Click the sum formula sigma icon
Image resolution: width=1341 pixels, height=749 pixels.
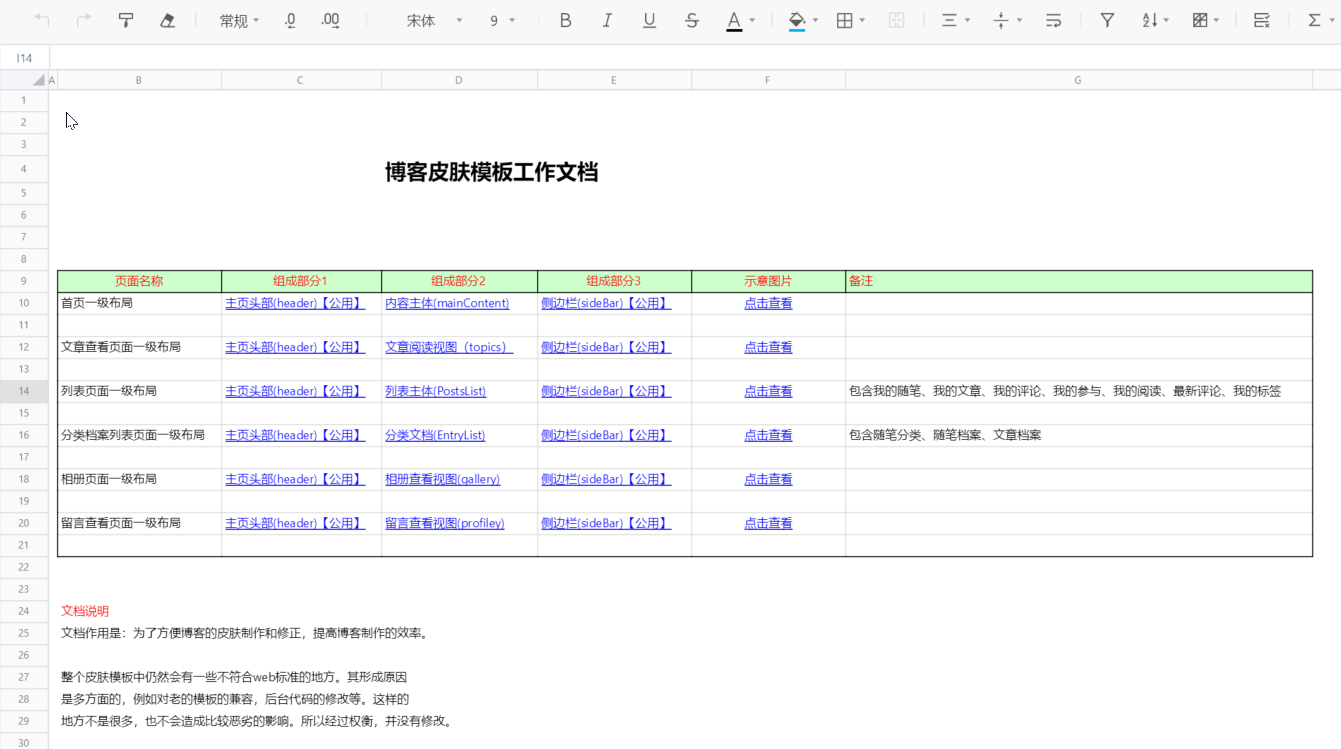tap(1314, 20)
